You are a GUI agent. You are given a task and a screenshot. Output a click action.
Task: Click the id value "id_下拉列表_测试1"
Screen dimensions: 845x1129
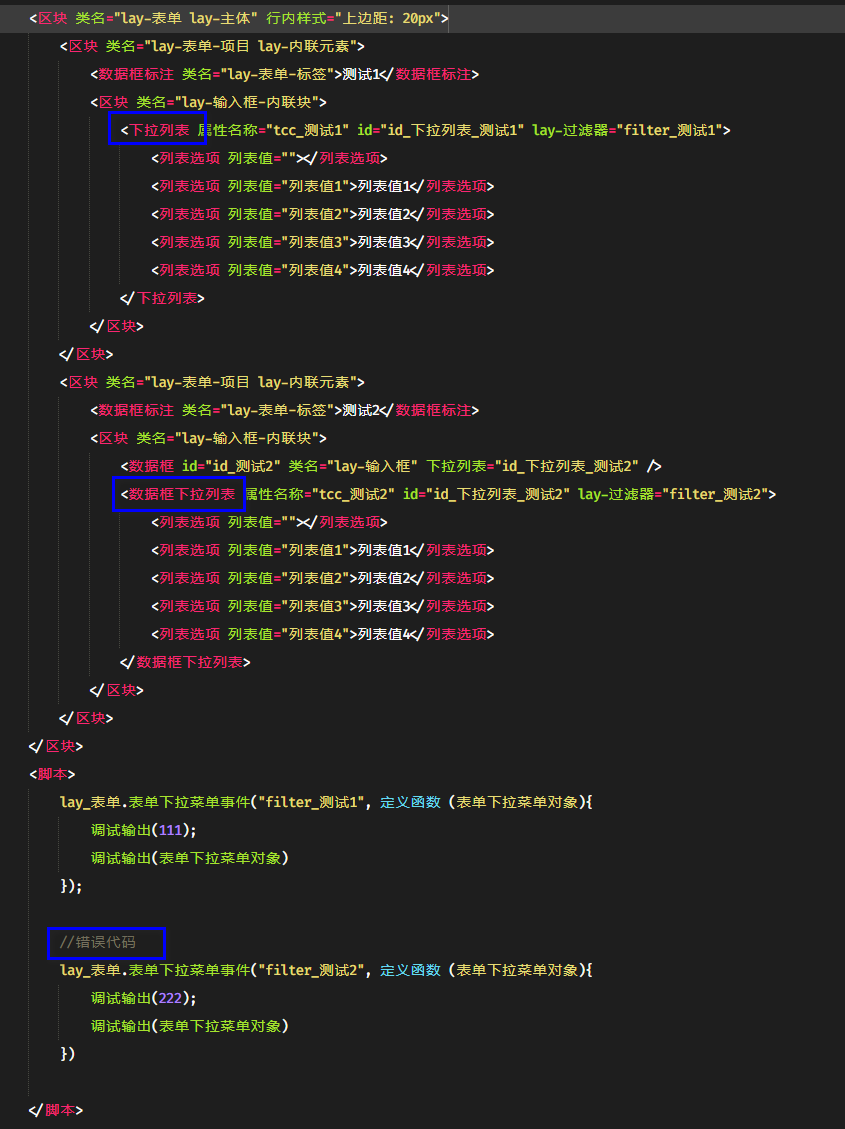tap(452, 130)
